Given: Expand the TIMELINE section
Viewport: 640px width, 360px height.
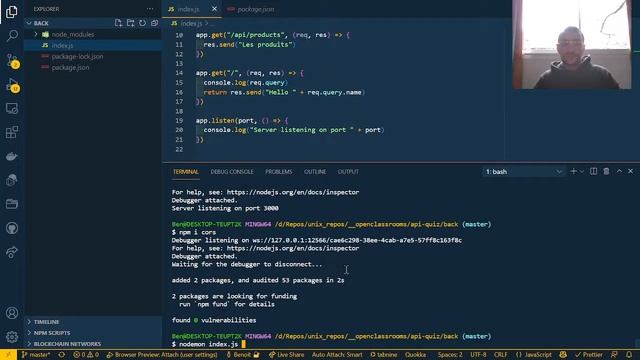Looking at the screenshot, I should (x=93, y=322).
